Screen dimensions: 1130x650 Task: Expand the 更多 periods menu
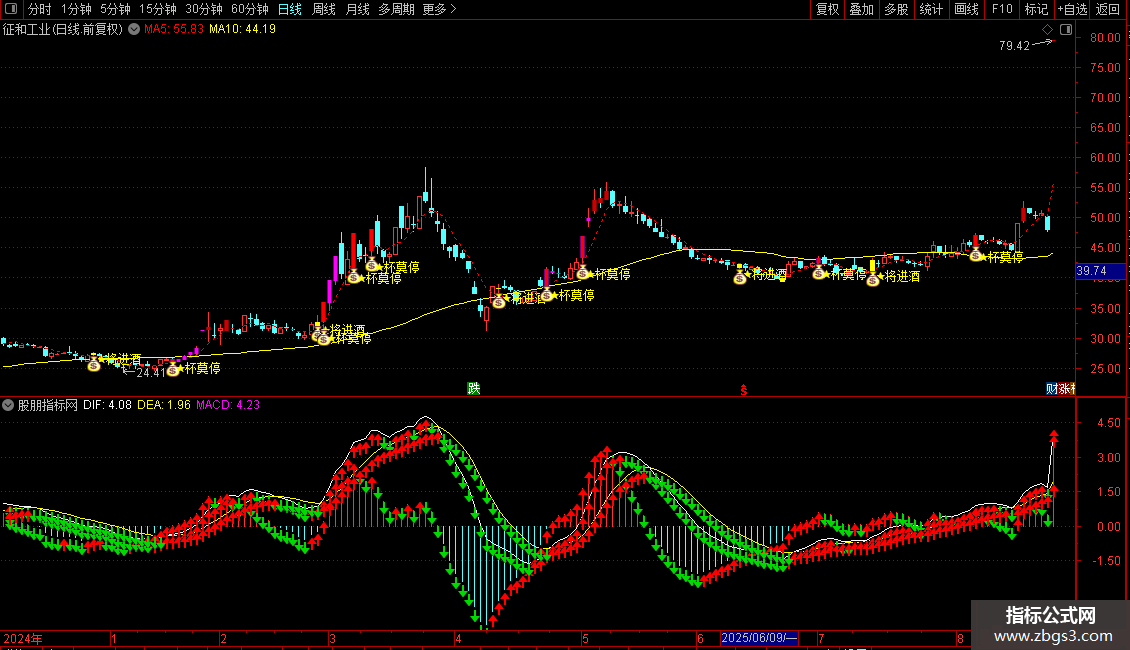pos(439,9)
